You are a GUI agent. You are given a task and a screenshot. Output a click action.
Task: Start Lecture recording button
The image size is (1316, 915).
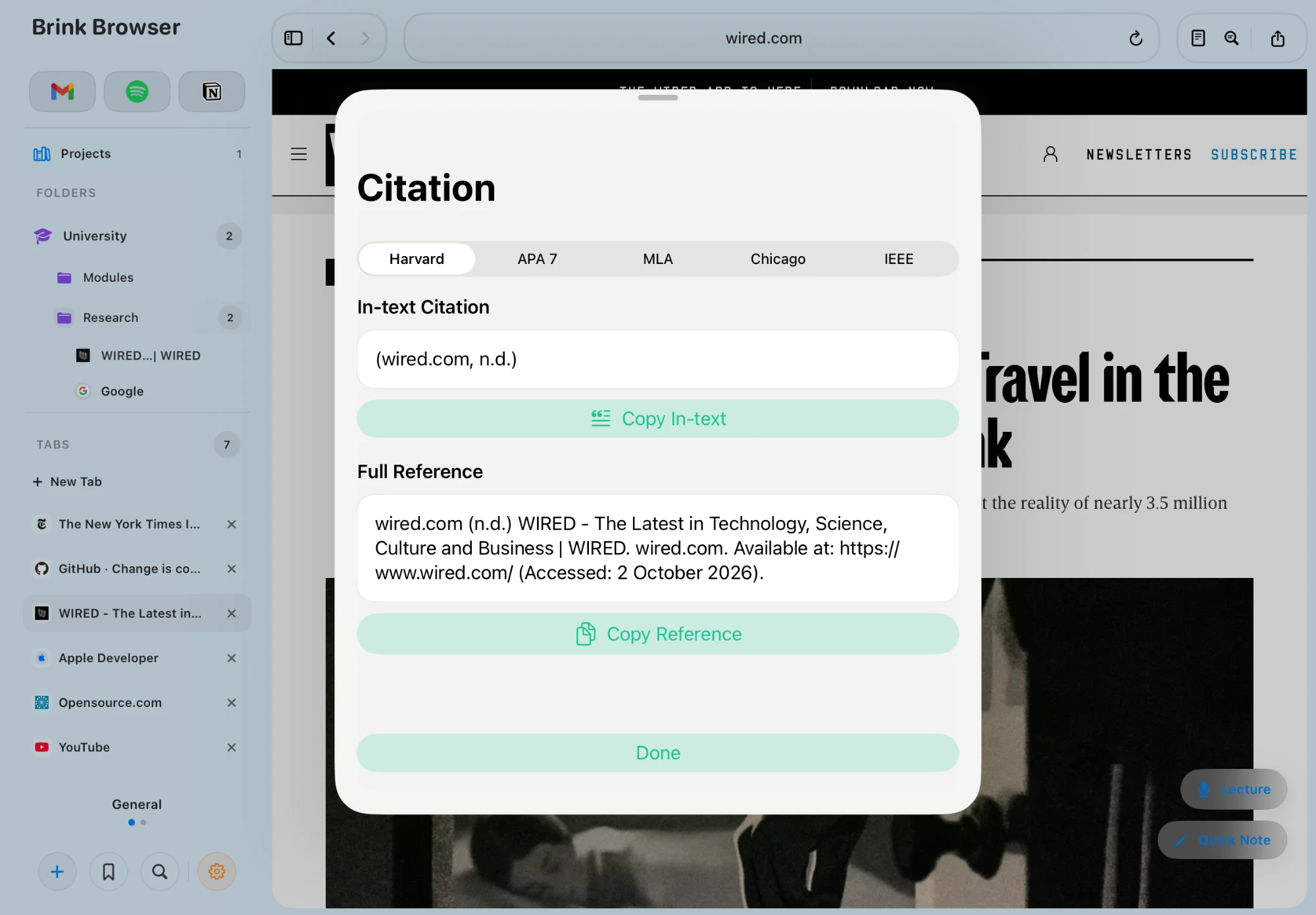(1234, 789)
